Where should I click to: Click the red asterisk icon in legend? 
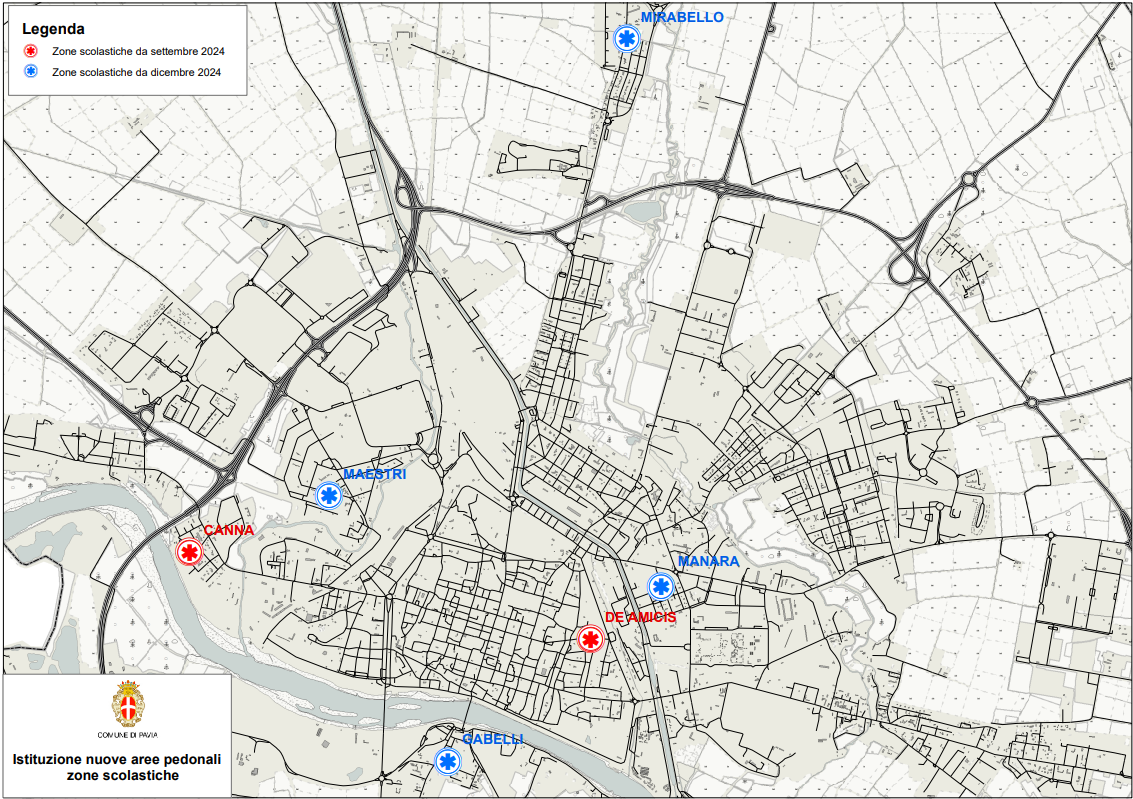[32, 52]
